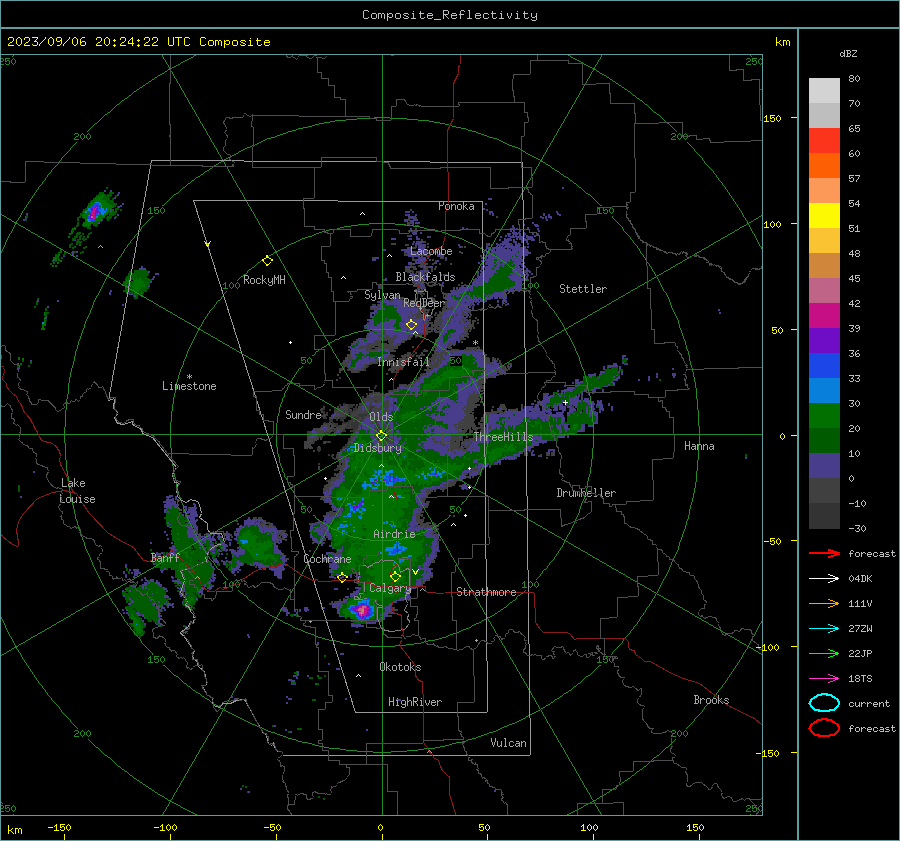Click the Composite_Reflectivity title
The width and height of the screenshot is (900, 841).
[450, 15]
